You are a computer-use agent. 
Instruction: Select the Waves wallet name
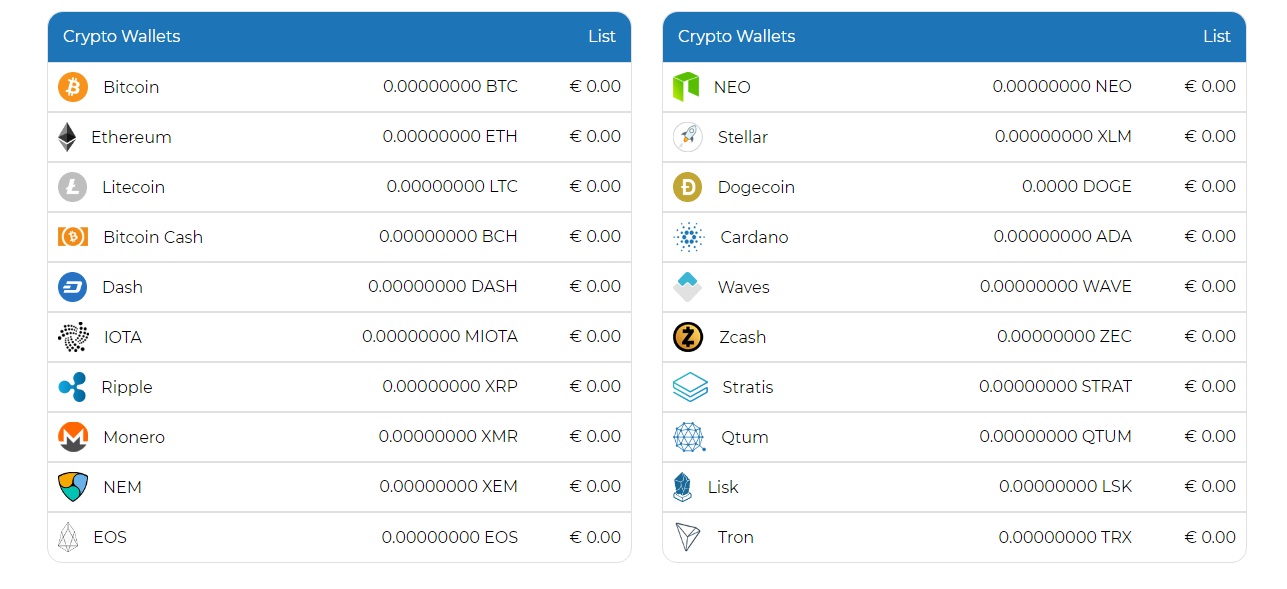(744, 287)
